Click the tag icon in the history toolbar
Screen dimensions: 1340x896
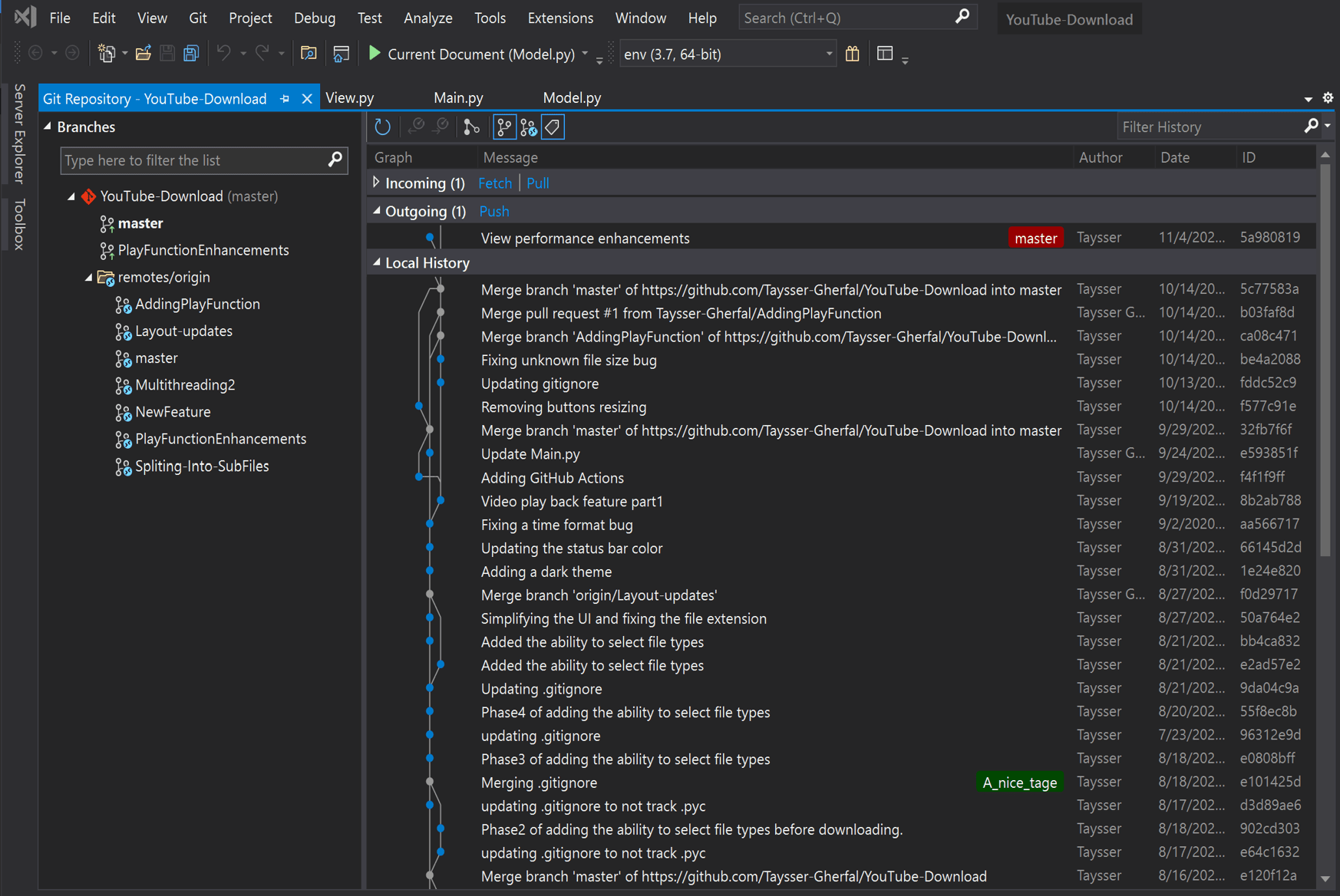[x=552, y=127]
